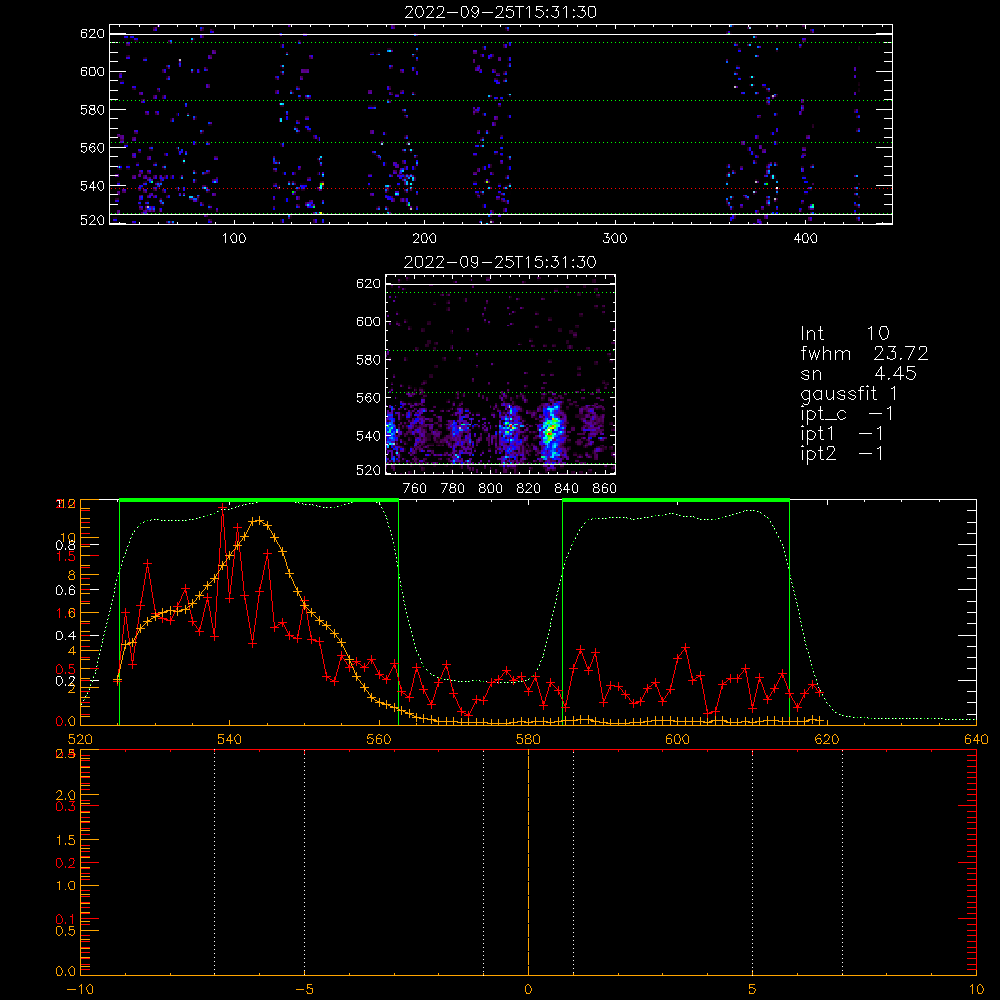Click x-axis label -10 on bottom plot
Screen dimensions: 1000x1000
click(x=80, y=989)
